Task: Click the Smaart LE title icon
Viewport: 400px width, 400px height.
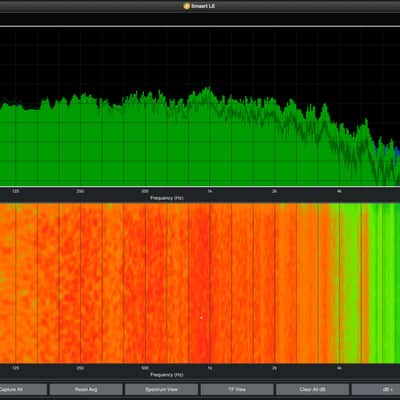Action: tap(187, 6)
